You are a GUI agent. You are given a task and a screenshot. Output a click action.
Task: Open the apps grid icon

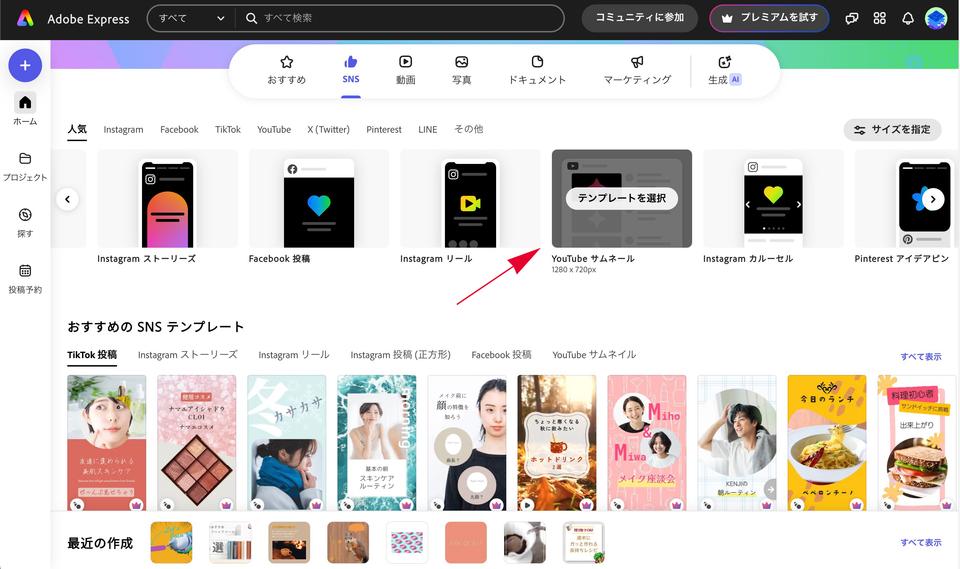coord(880,18)
